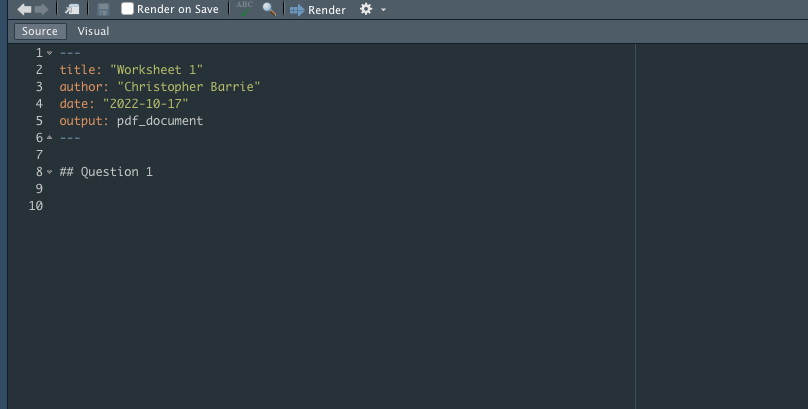This screenshot has width=808, height=409.
Task: Click the Render on Save label
Action: click(x=177, y=9)
